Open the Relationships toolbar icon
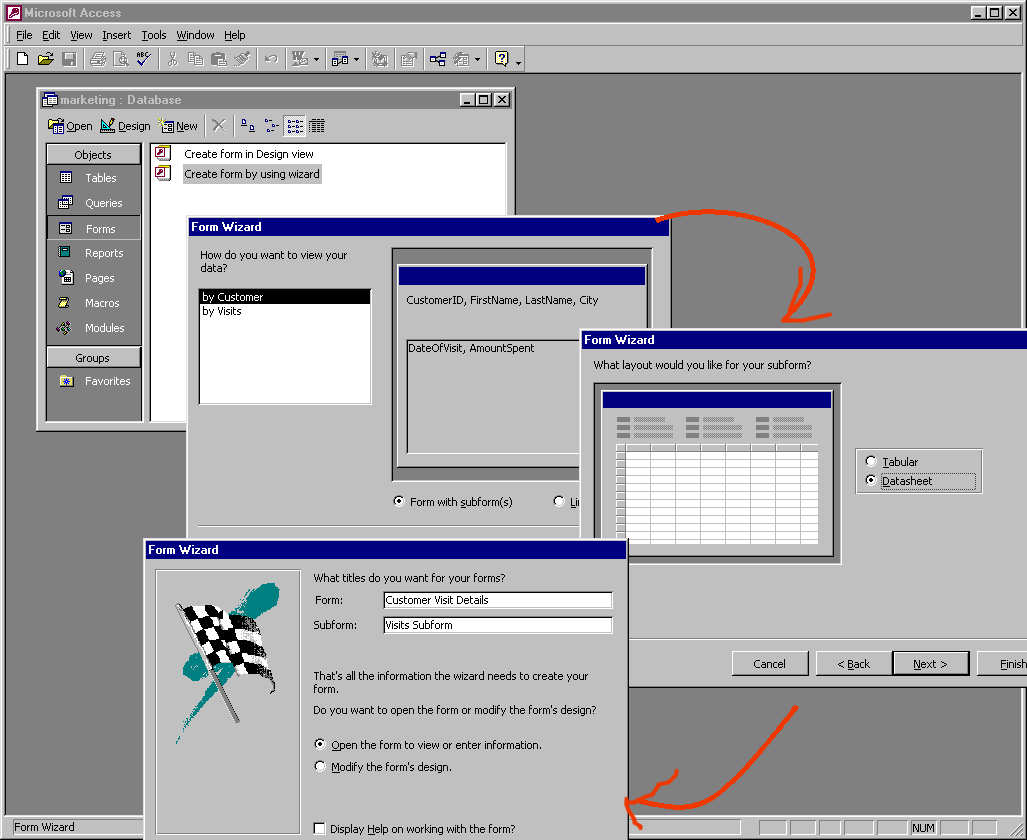This screenshot has height=840, width=1027. click(x=438, y=59)
